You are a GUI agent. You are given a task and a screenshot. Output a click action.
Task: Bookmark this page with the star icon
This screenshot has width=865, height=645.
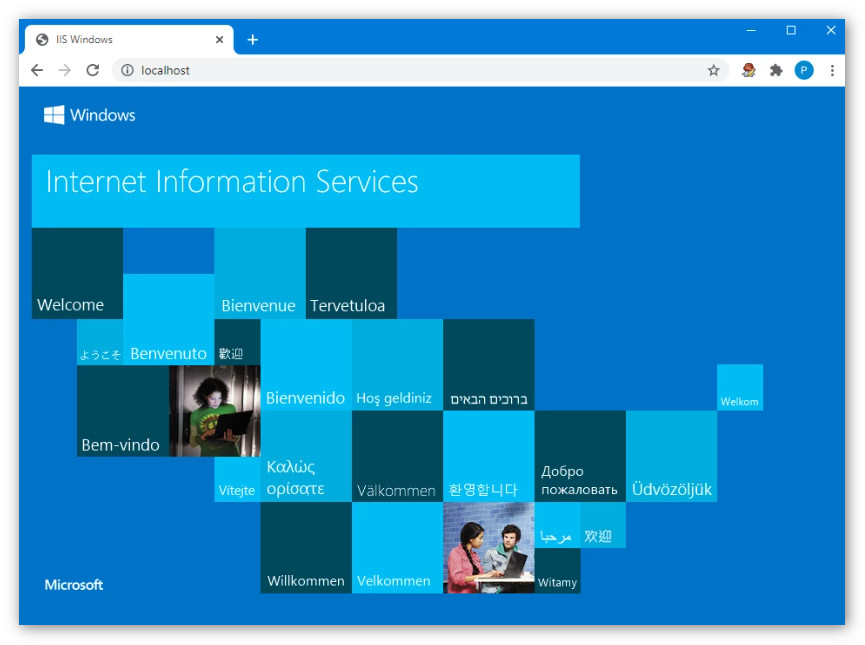713,70
